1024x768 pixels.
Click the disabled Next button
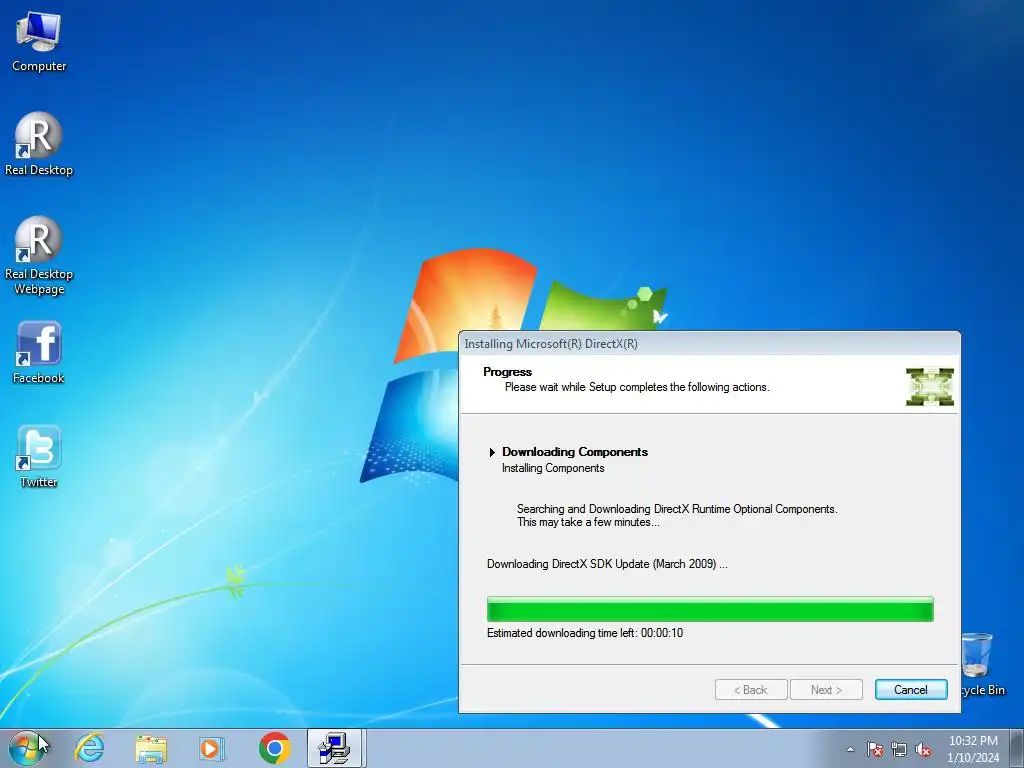(x=826, y=690)
